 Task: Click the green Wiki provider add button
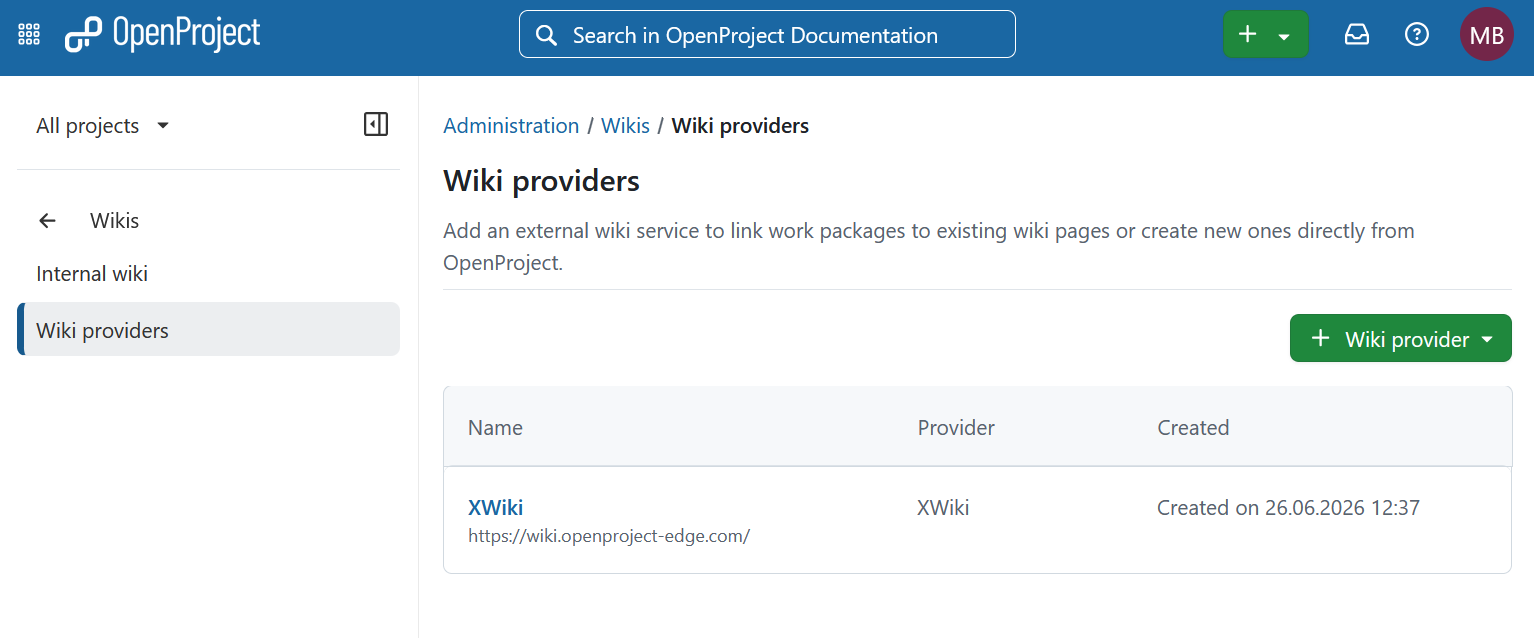tap(1400, 339)
